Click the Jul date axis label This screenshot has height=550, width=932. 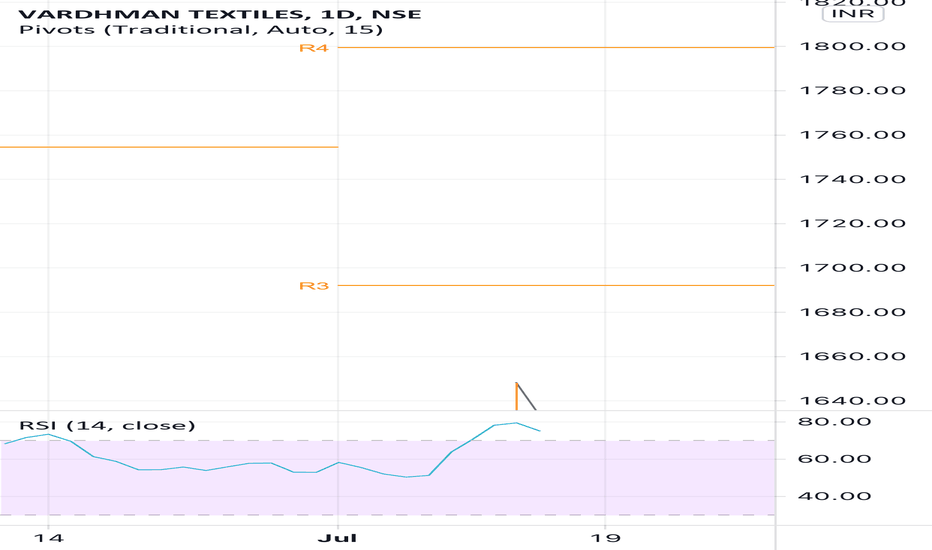(338, 538)
